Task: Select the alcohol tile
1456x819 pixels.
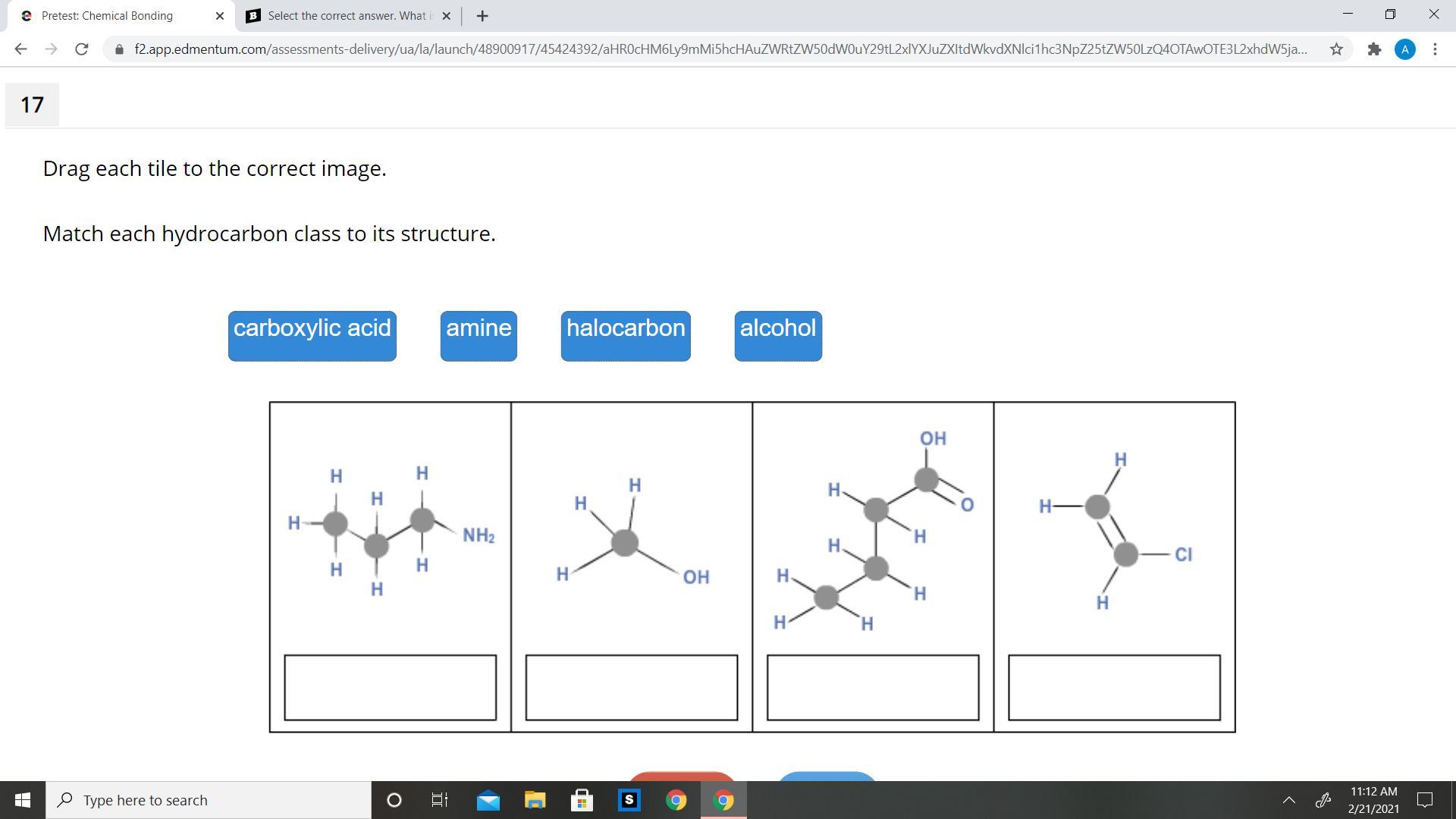Action: (778, 335)
